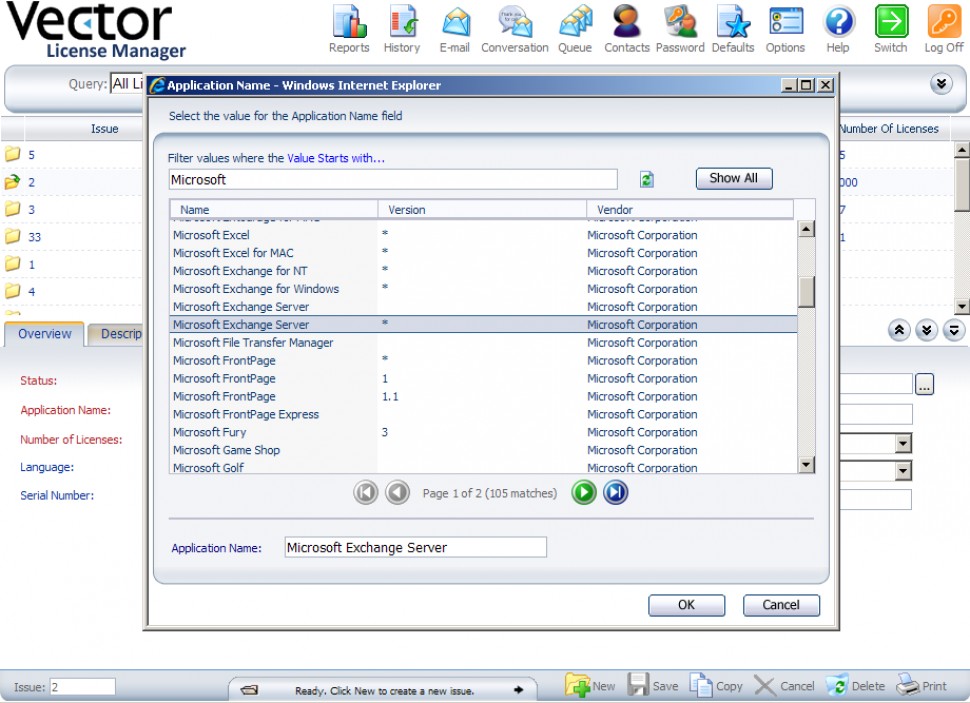Select the Microsoft Fury row
The height and width of the screenshot is (703, 970).
[483, 433]
